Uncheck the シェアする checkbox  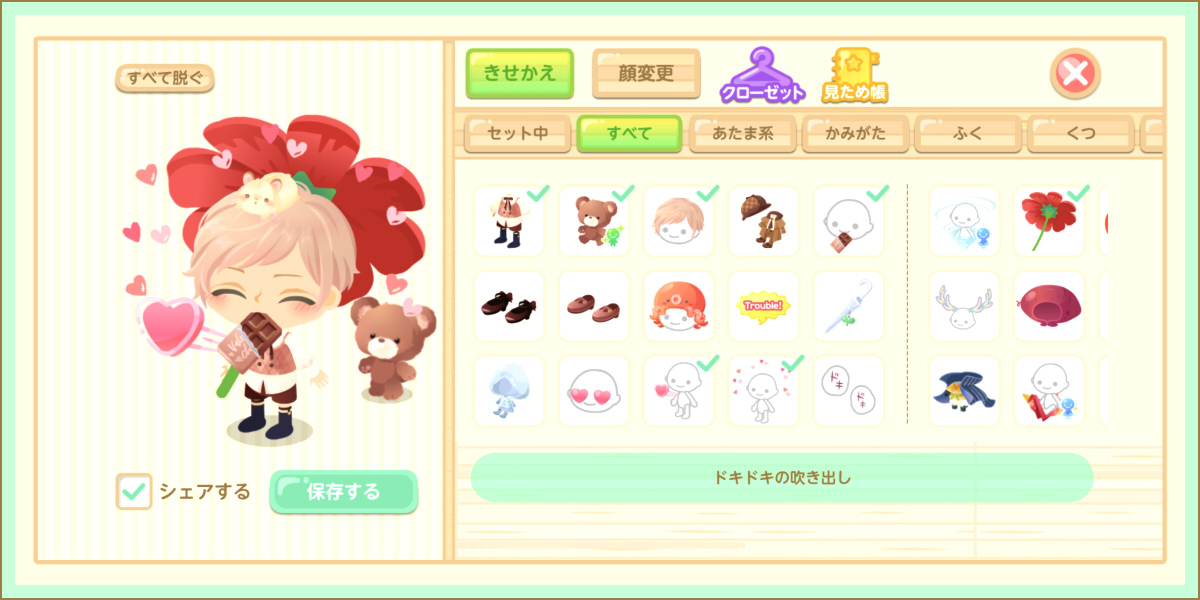[134, 491]
